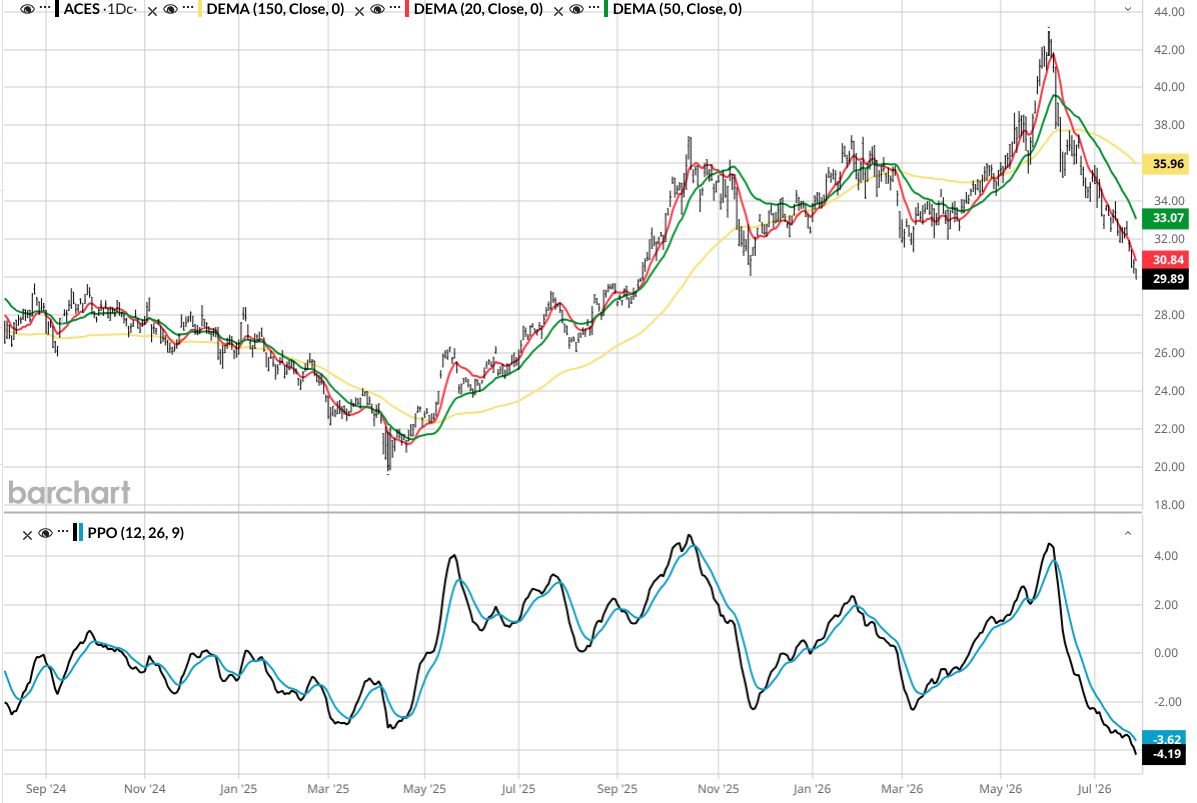Viewport: 1197px width, 803px height.
Task: Hide the DEMA (50, Close, 0) line
Action: coord(576,9)
